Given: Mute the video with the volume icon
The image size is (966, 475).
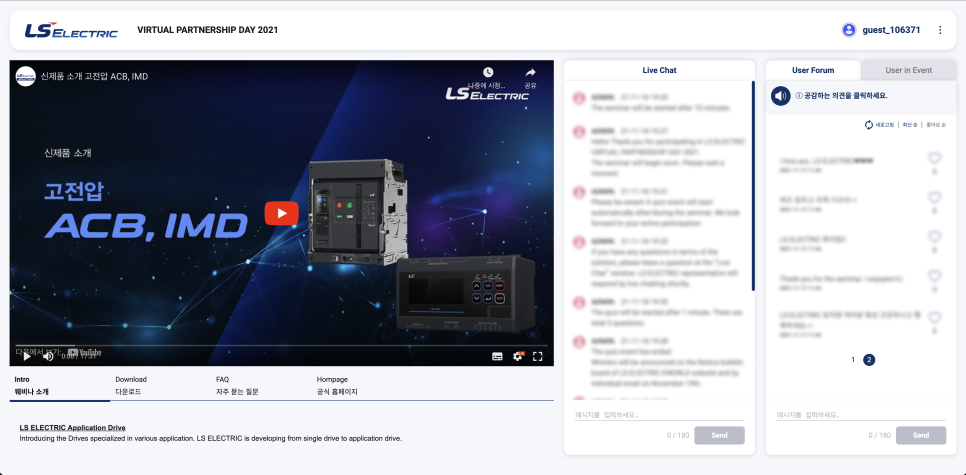Looking at the screenshot, I should 48,355.
